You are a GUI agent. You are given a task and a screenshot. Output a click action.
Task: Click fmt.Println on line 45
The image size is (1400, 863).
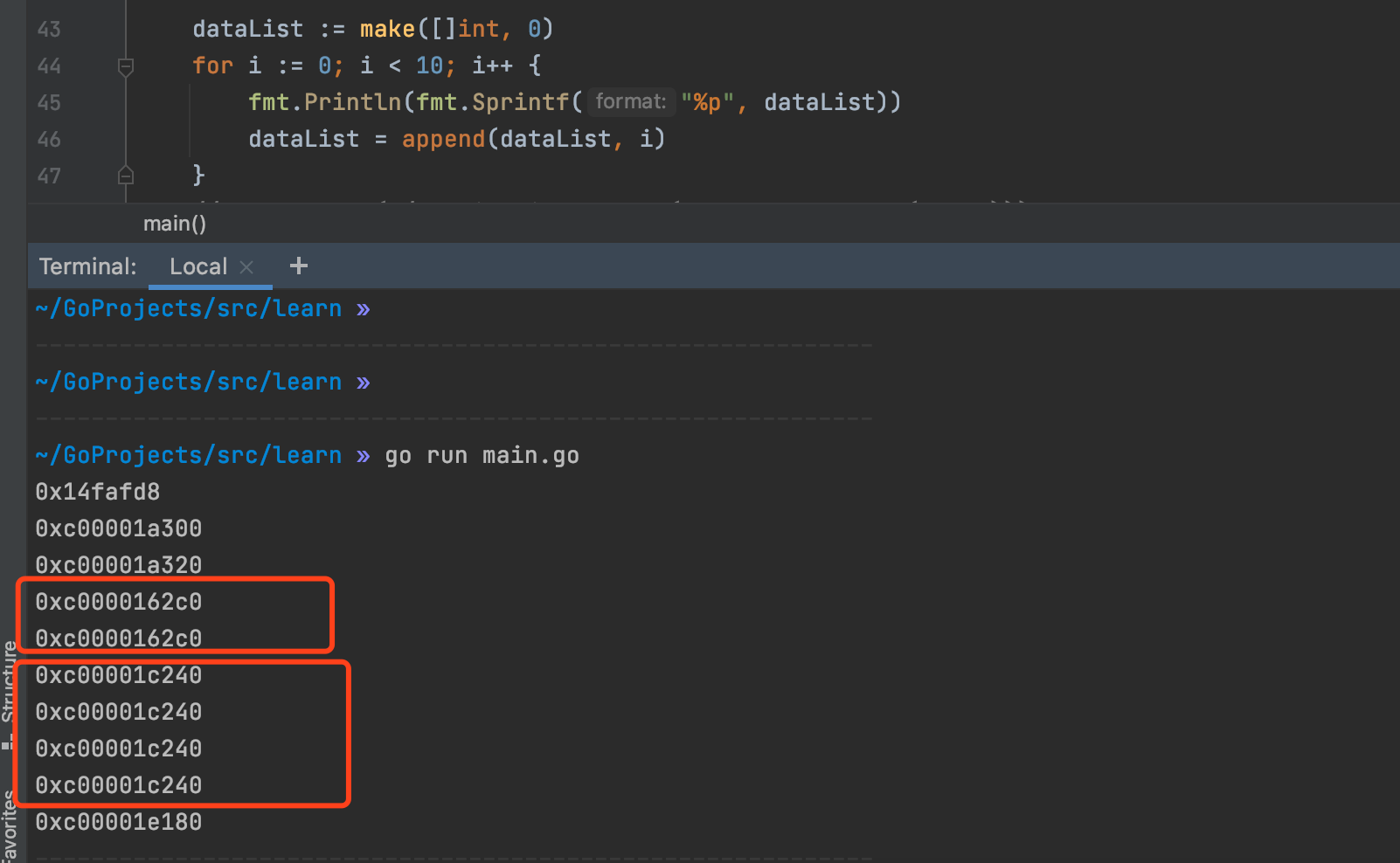pyautogui.click(x=325, y=102)
